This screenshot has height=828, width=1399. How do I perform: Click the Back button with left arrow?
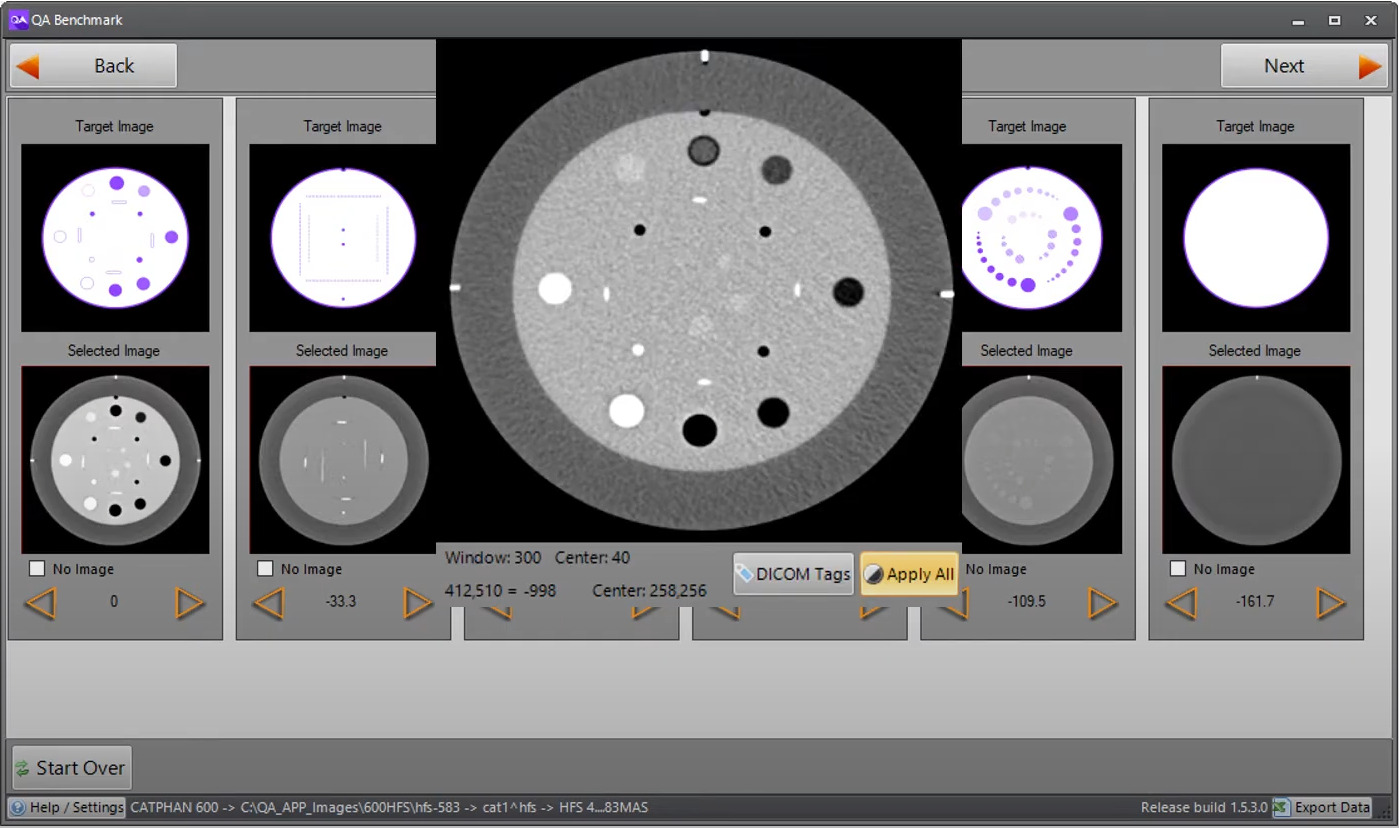click(93, 66)
